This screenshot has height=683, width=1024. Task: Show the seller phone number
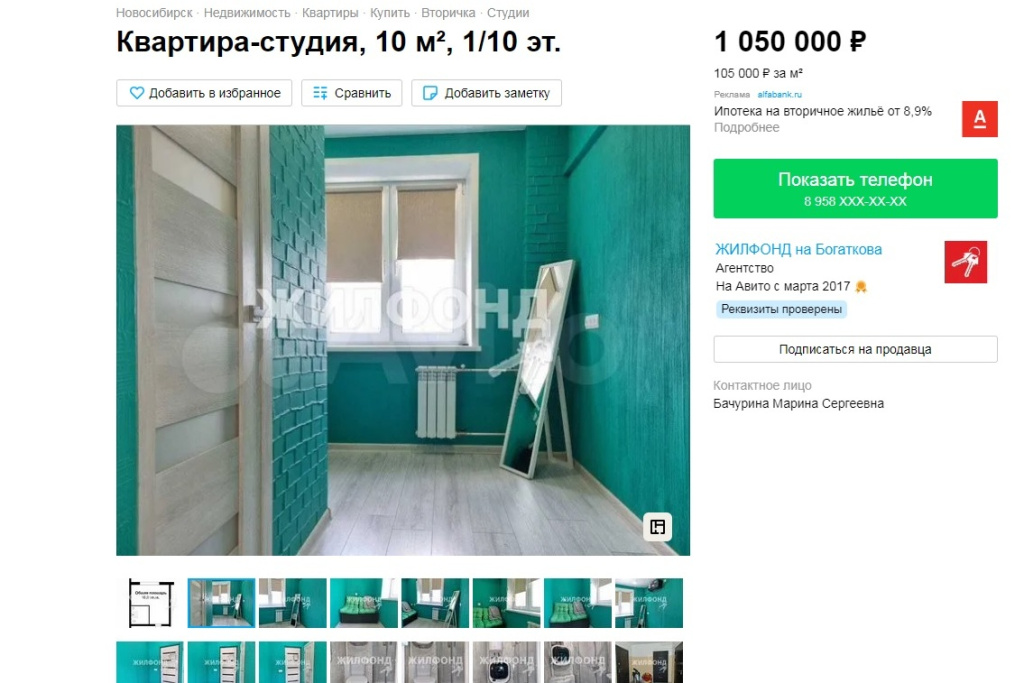[x=855, y=188]
